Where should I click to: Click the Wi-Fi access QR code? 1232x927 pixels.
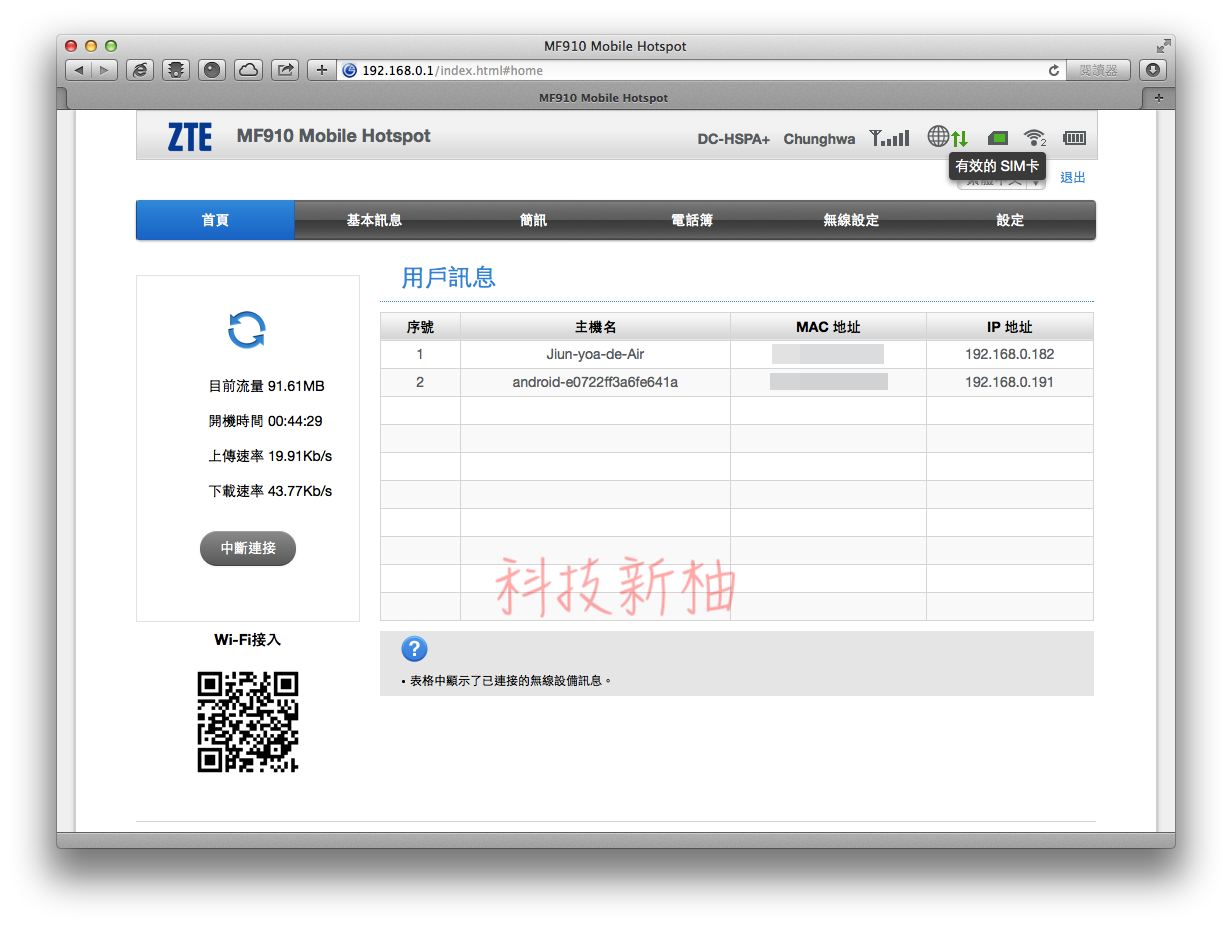(248, 721)
